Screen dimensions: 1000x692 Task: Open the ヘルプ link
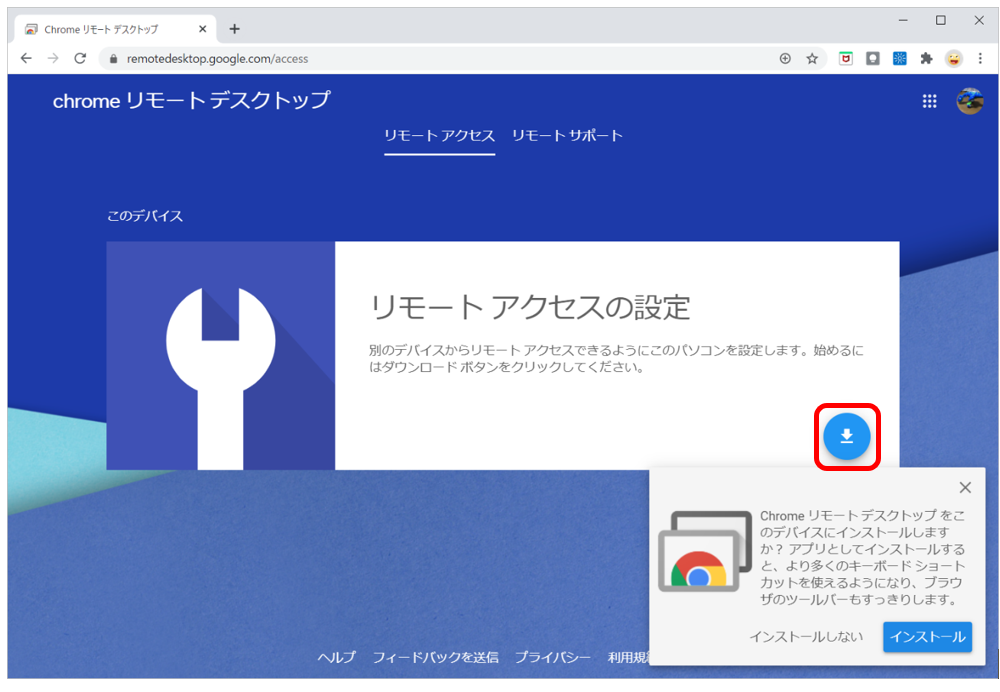click(x=337, y=657)
